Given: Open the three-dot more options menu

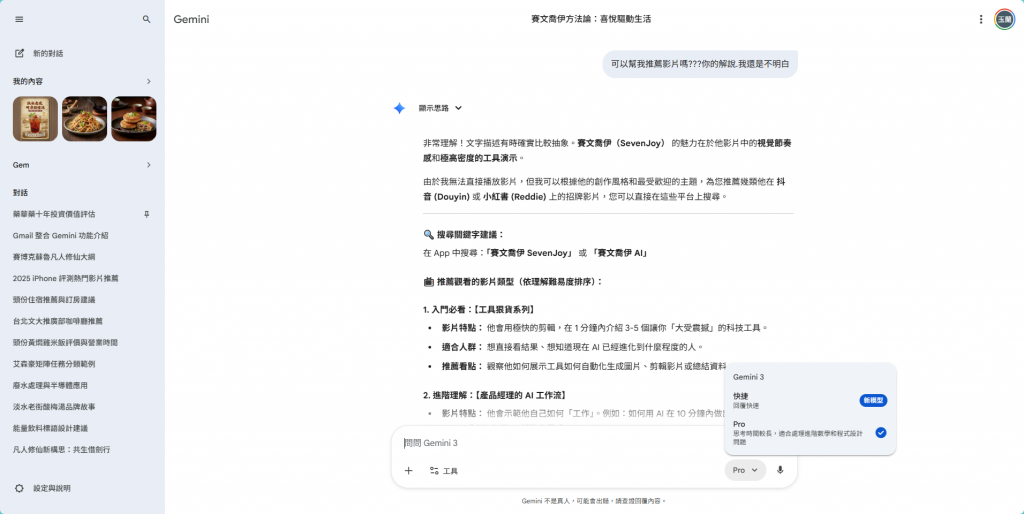Looking at the screenshot, I should [980, 20].
